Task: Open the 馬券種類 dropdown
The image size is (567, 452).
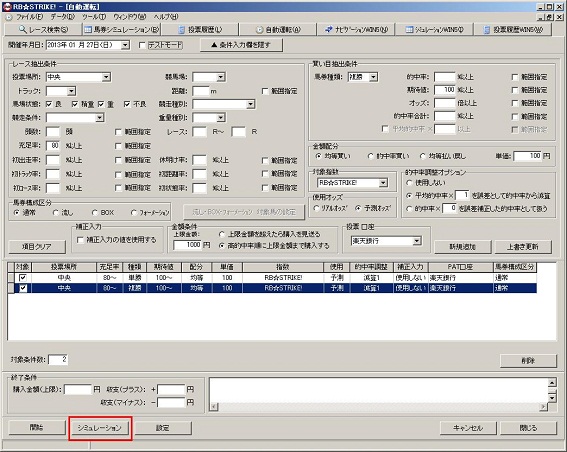Action: pyautogui.click(x=374, y=77)
